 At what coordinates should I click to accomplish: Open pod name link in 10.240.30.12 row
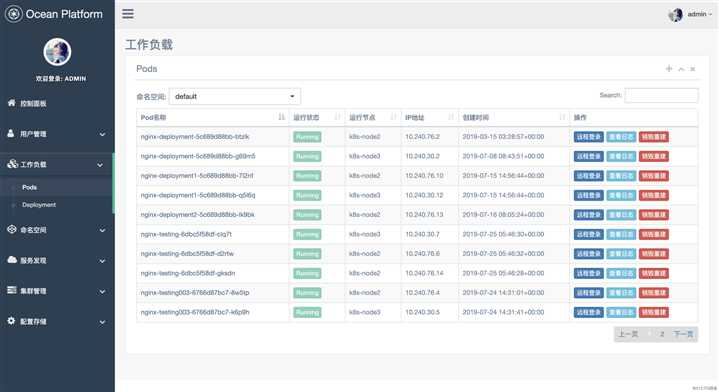(198, 195)
